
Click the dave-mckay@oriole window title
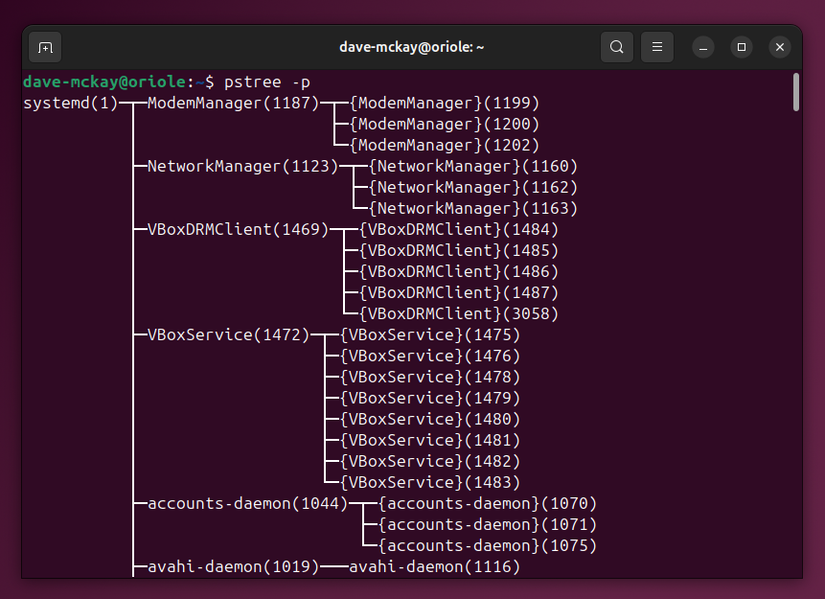[x=412, y=46]
